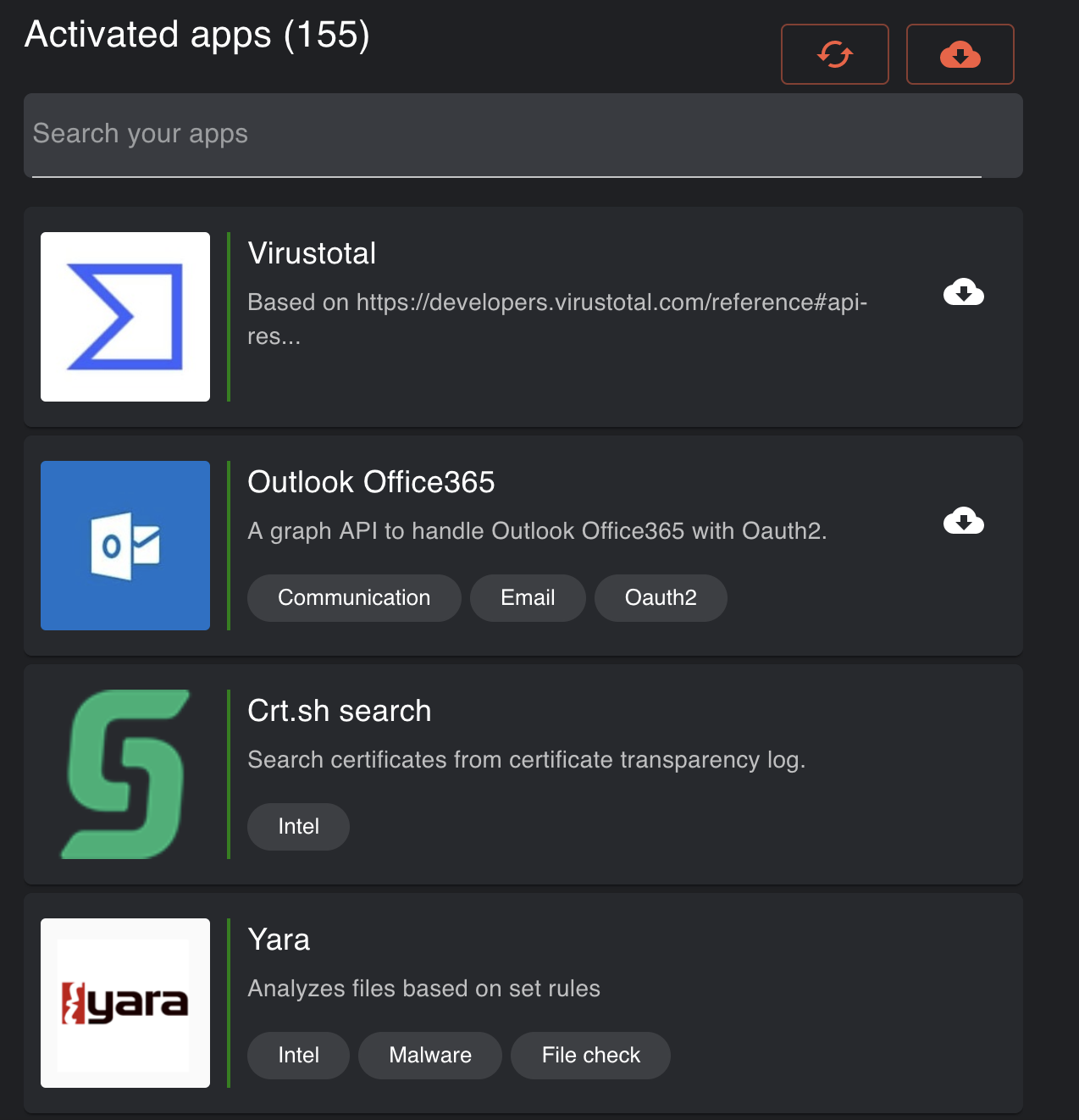The height and width of the screenshot is (1120, 1079).
Task: Select the Communication tag on Outlook Office365
Action: point(353,597)
